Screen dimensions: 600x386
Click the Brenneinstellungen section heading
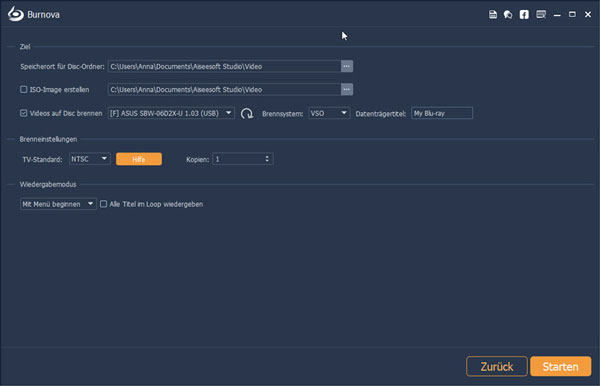tap(48, 139)
